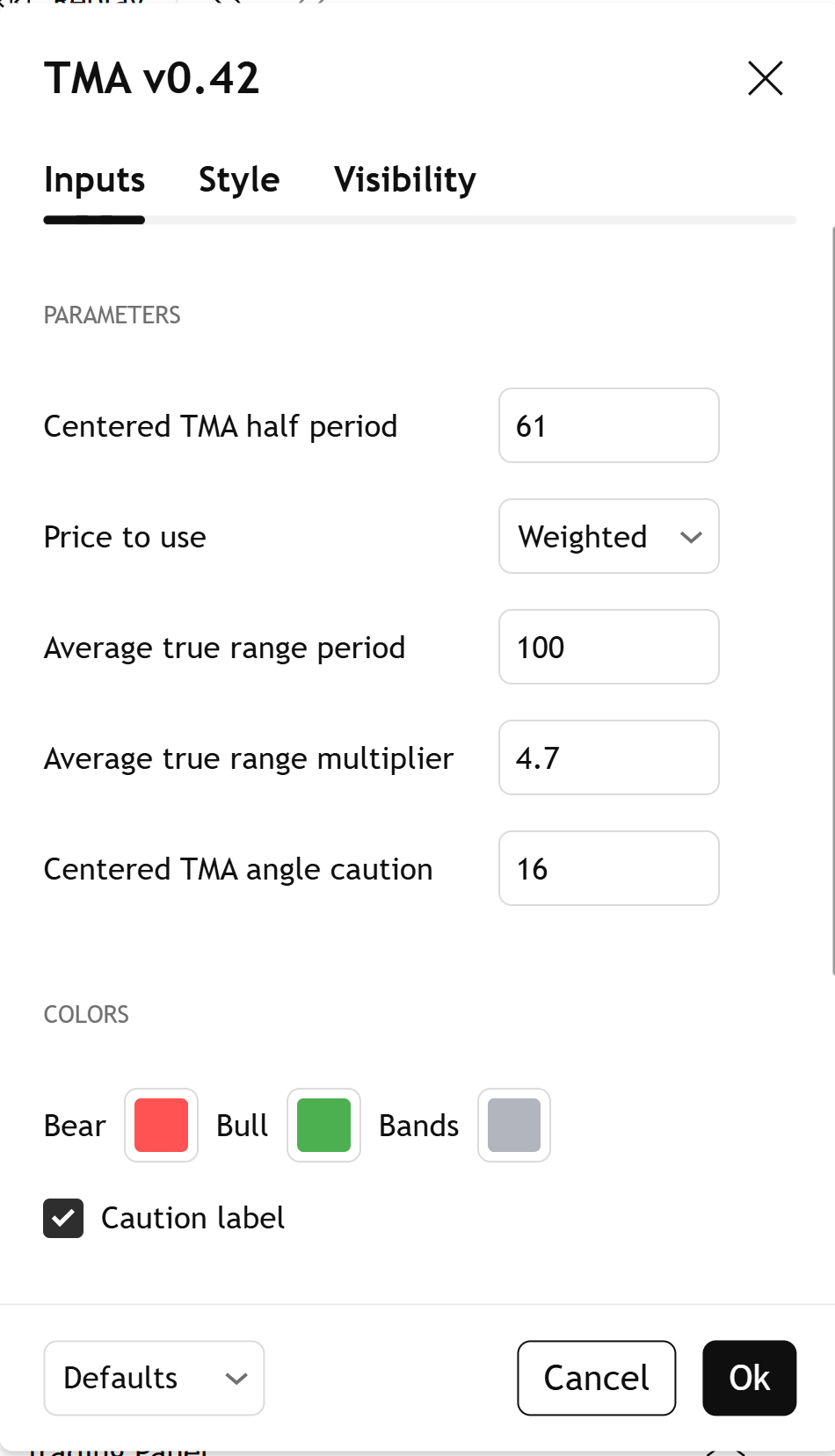
Task: Change the Bull color swatch
Action: [323, 1125]
